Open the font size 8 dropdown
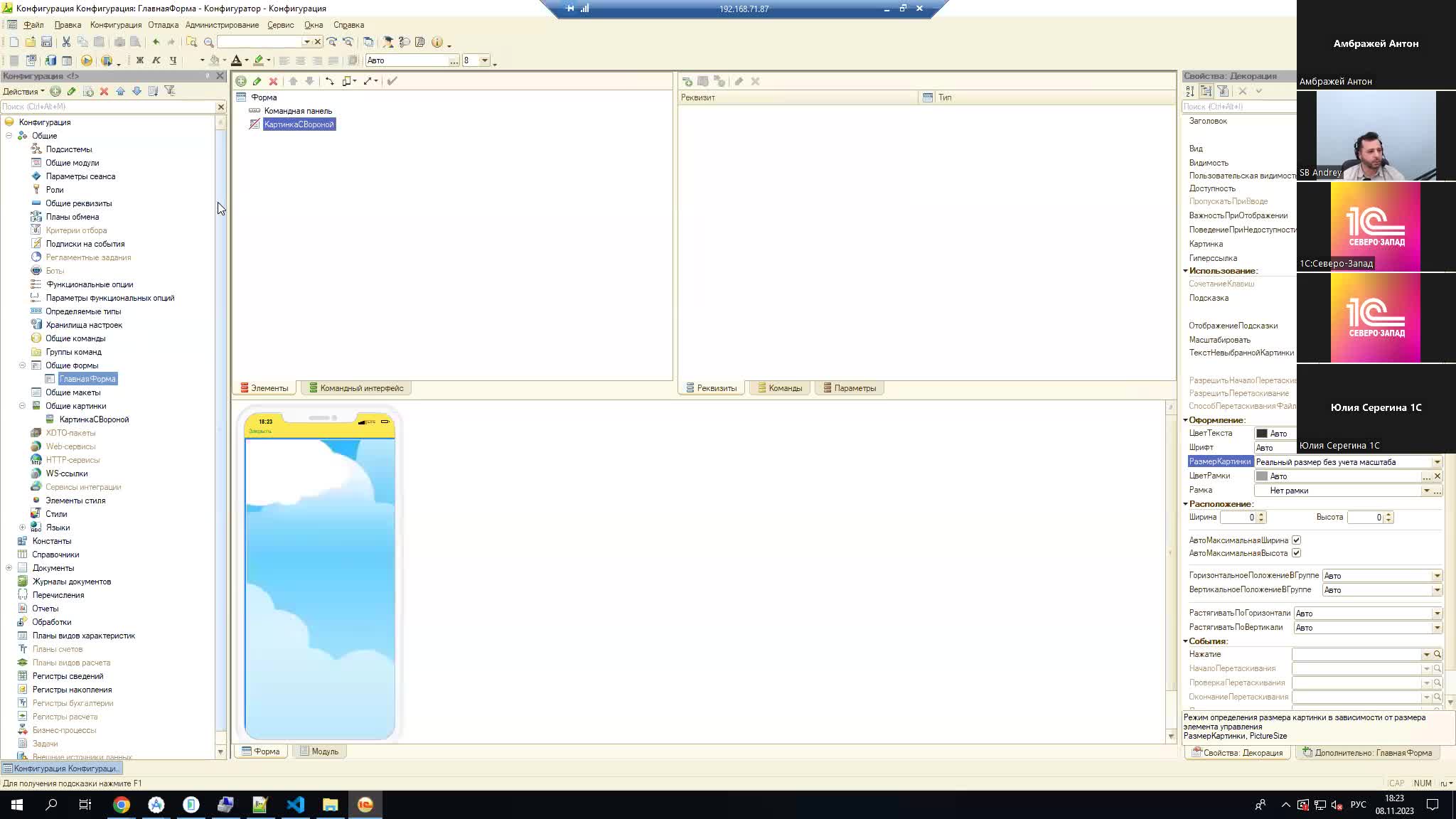 pos(485,60)
